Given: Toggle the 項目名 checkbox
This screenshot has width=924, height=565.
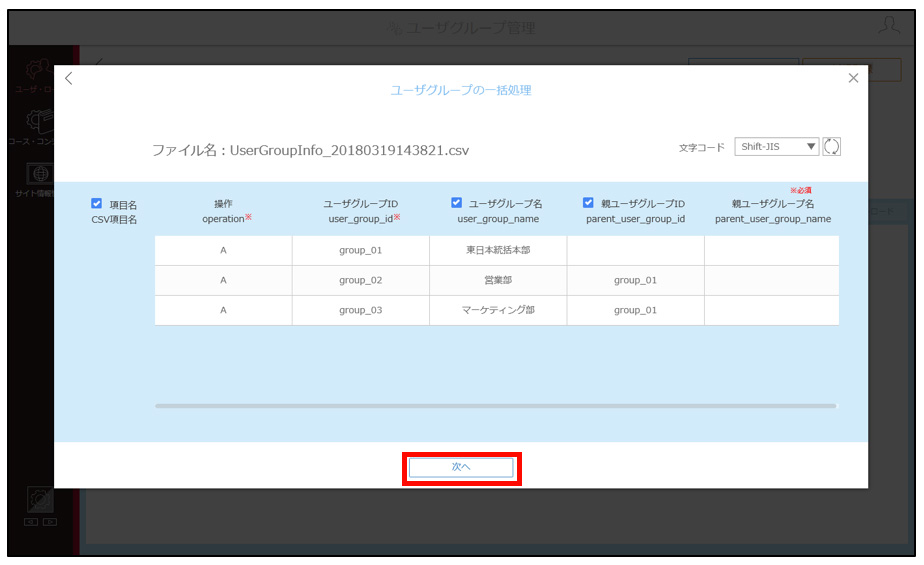Looking at the screenshot, I should (x=97, y=204).
